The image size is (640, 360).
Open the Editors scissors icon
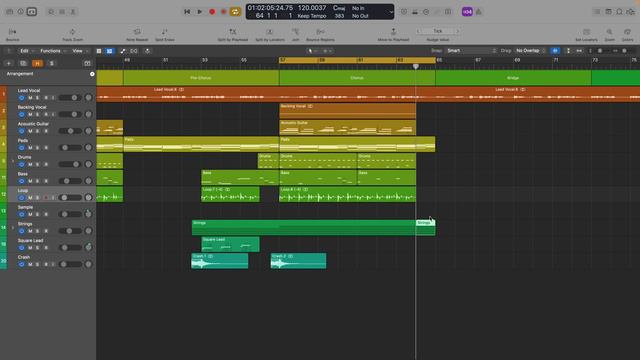click(x=73, y=12)
